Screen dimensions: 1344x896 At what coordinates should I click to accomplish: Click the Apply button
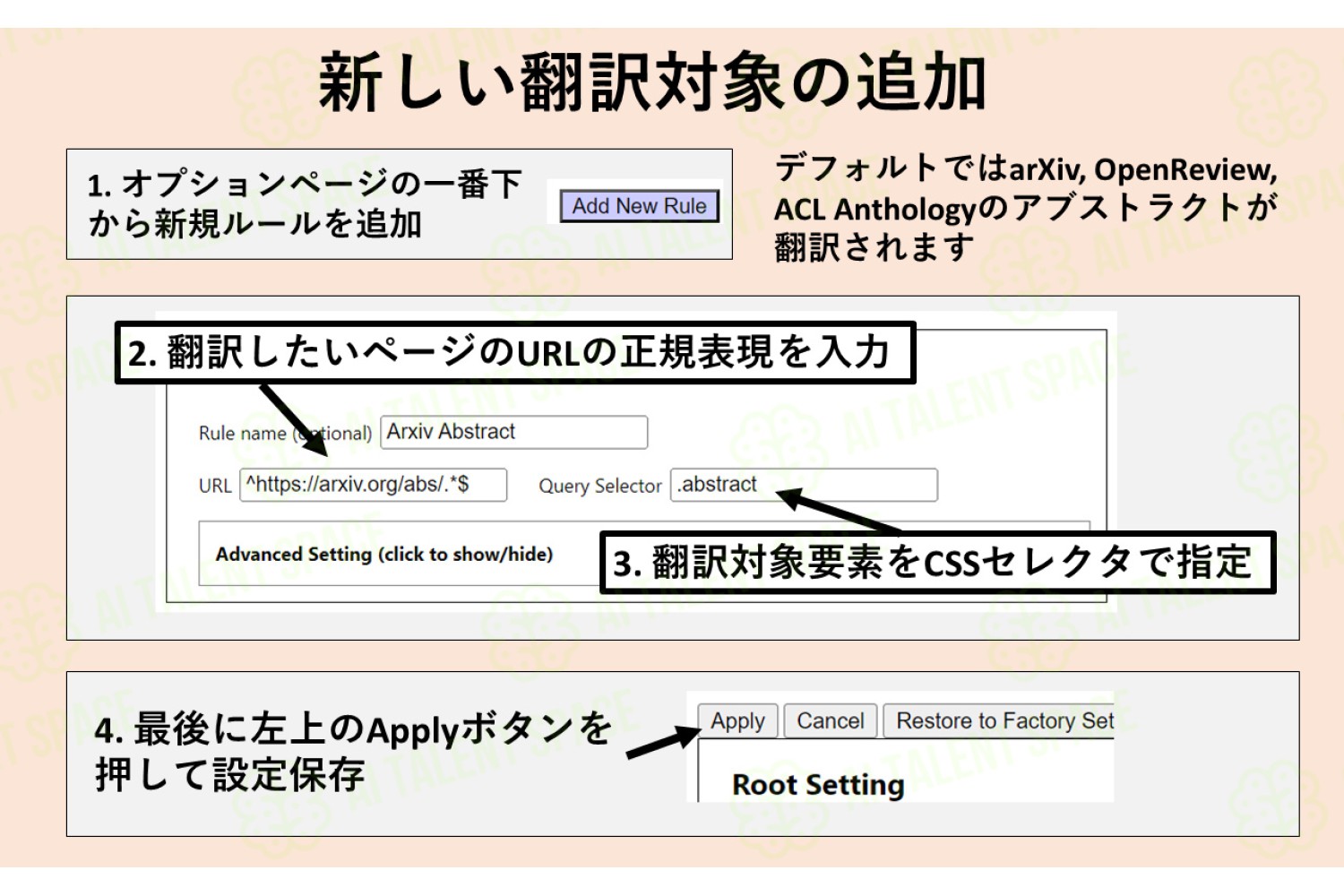point(737,721)
